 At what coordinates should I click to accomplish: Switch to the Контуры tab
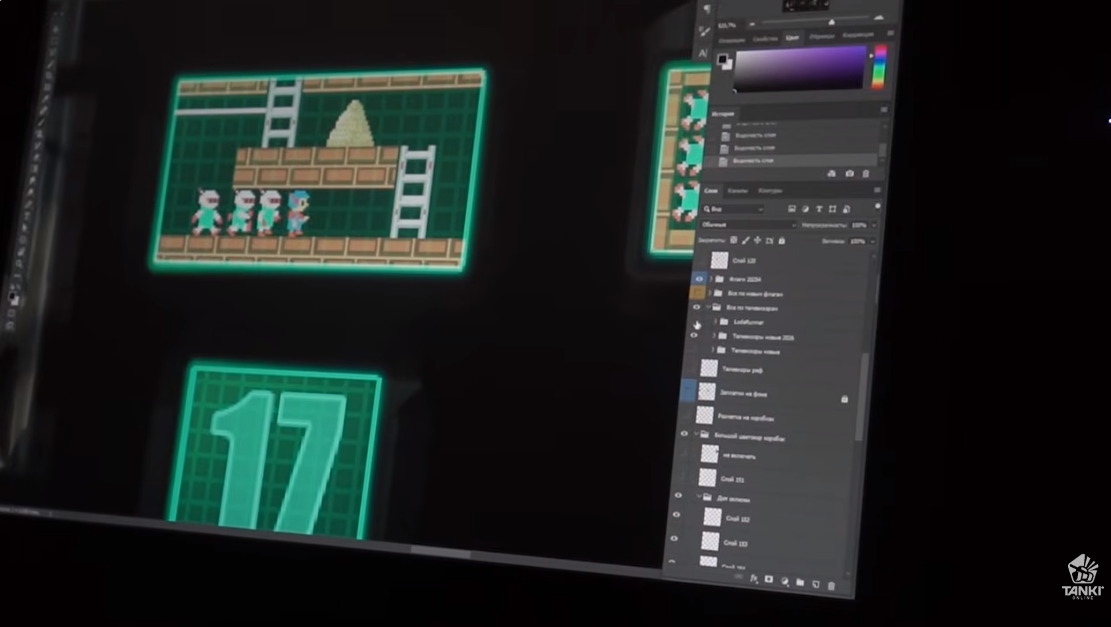[x=770, y=191]
